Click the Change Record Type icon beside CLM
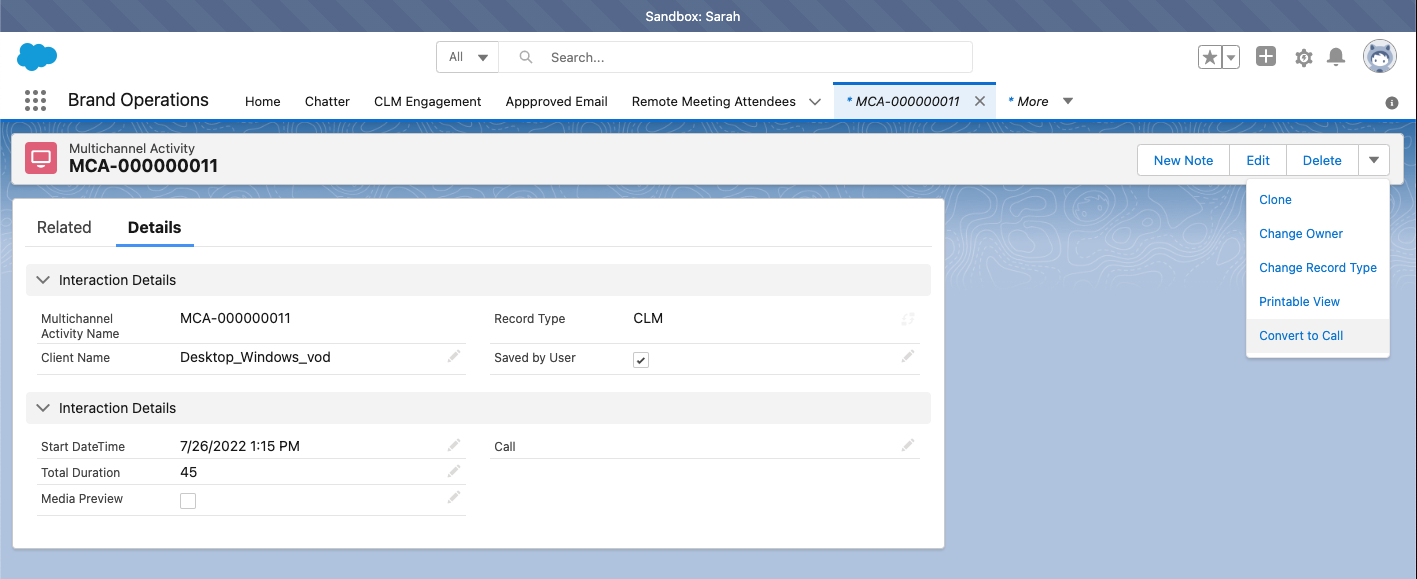Screen dimensions: 1417x579 [x=907, y=319]
